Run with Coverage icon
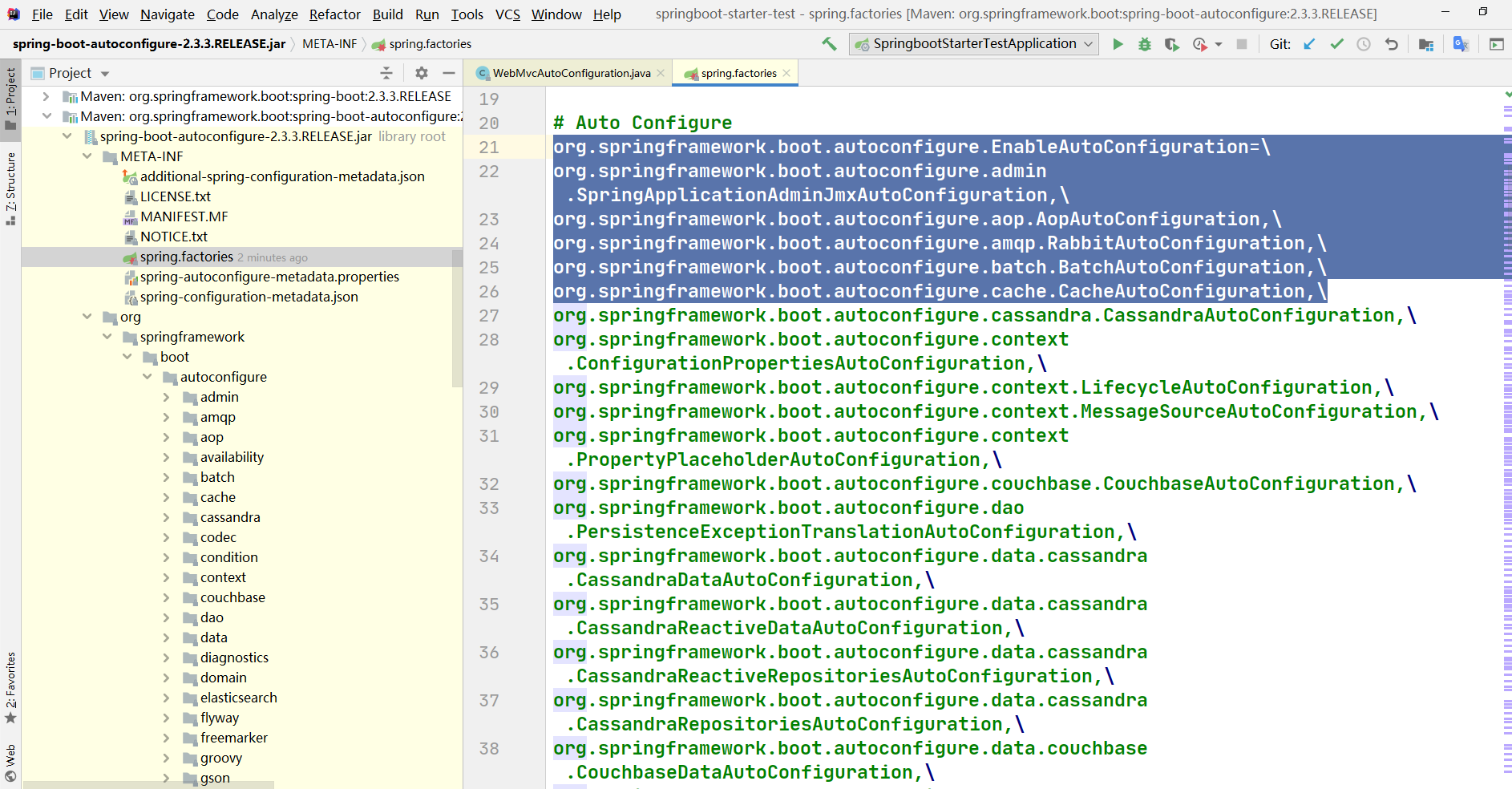Viewport: 1512px width, 789px height. 1171,44
